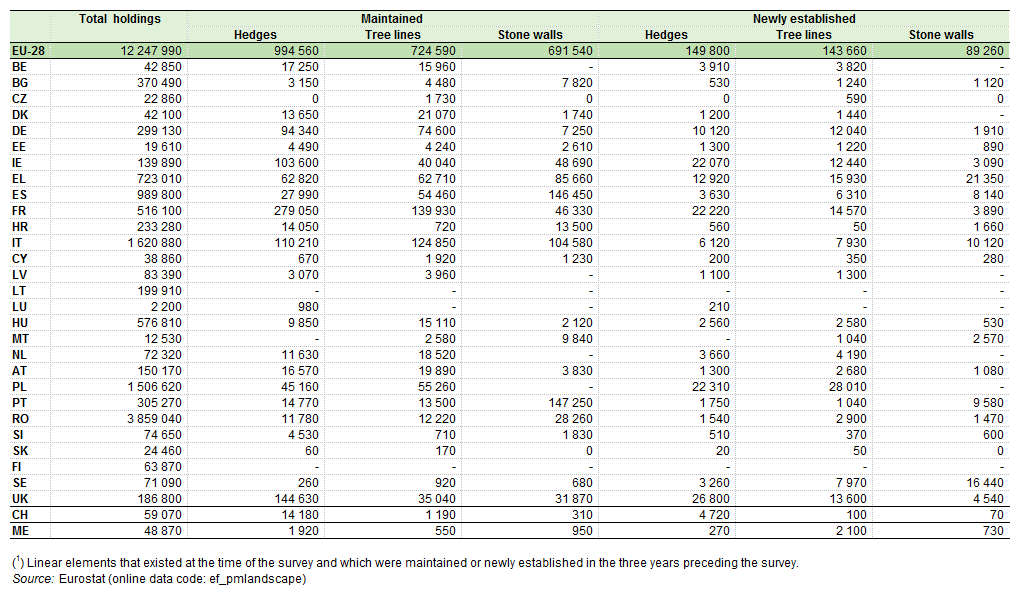Select the SE newly established stone walls 16 440
The image size is (1022, 603).
(985, 482)
